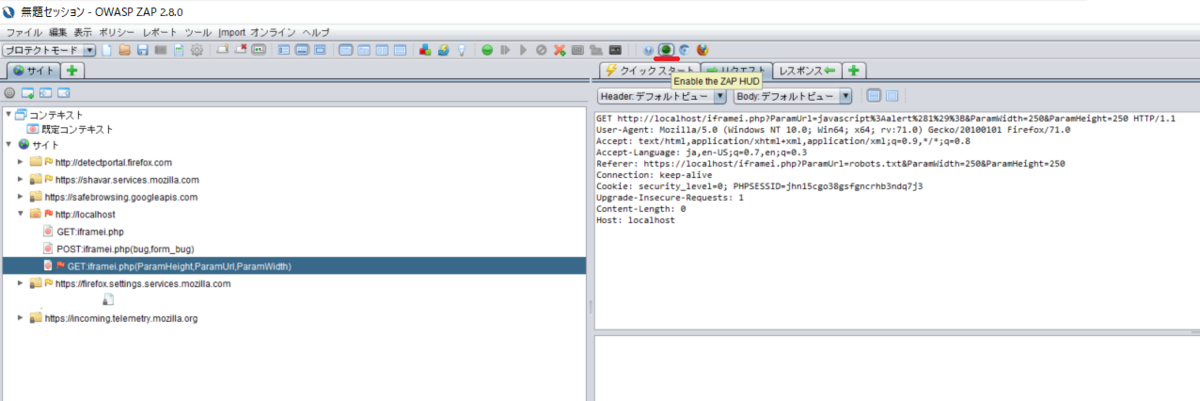Collapse the http://localhost tree node
The width and height of the screenshot is (1200, 401).
click(21, 214)
